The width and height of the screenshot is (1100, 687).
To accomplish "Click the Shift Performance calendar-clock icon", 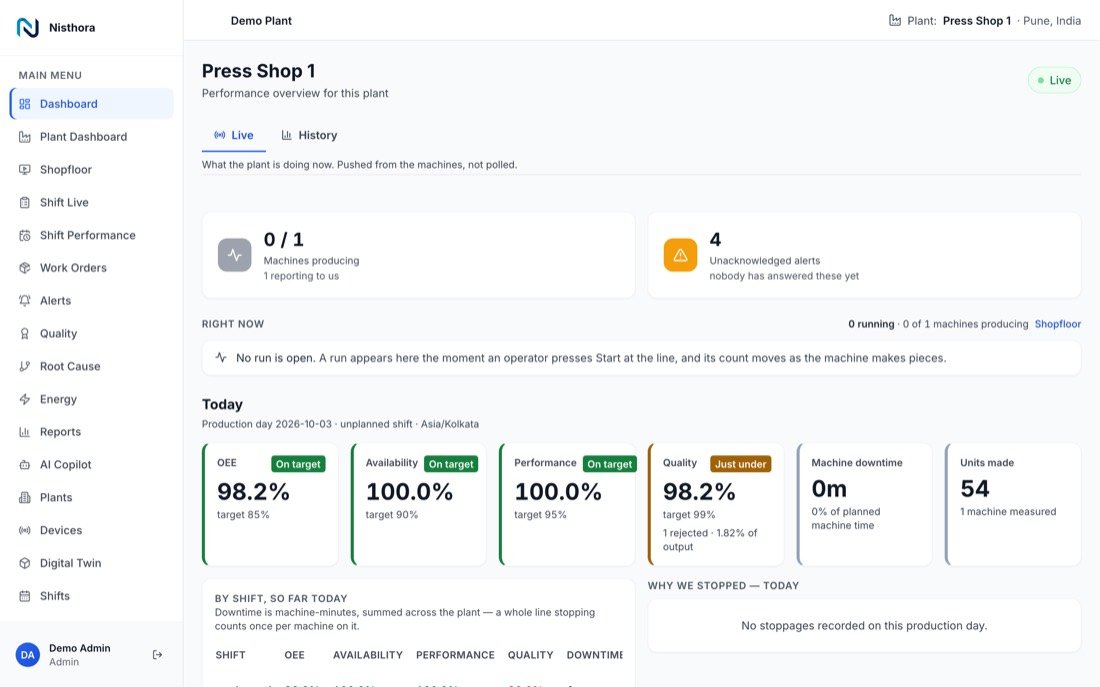I will click(25, 235).
